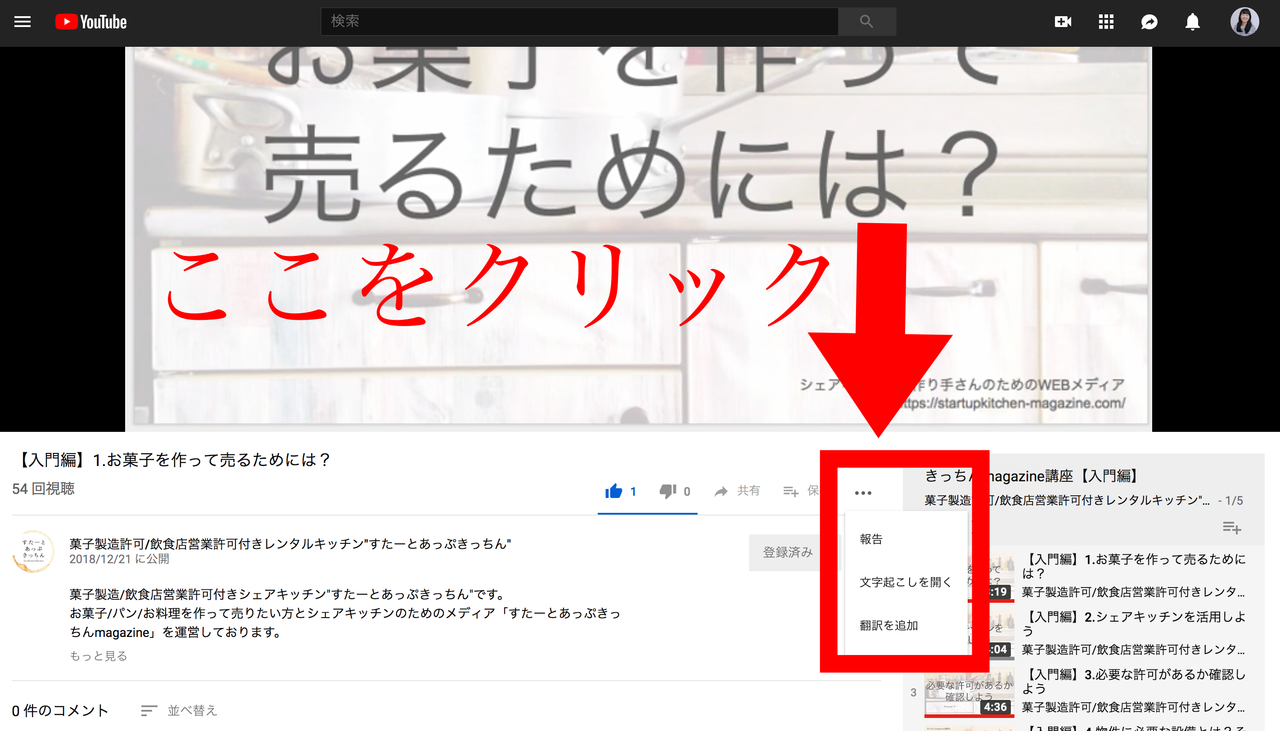1280x731 pixels.
Task: Expand the description with もっと見る
Action: [98, 656]
